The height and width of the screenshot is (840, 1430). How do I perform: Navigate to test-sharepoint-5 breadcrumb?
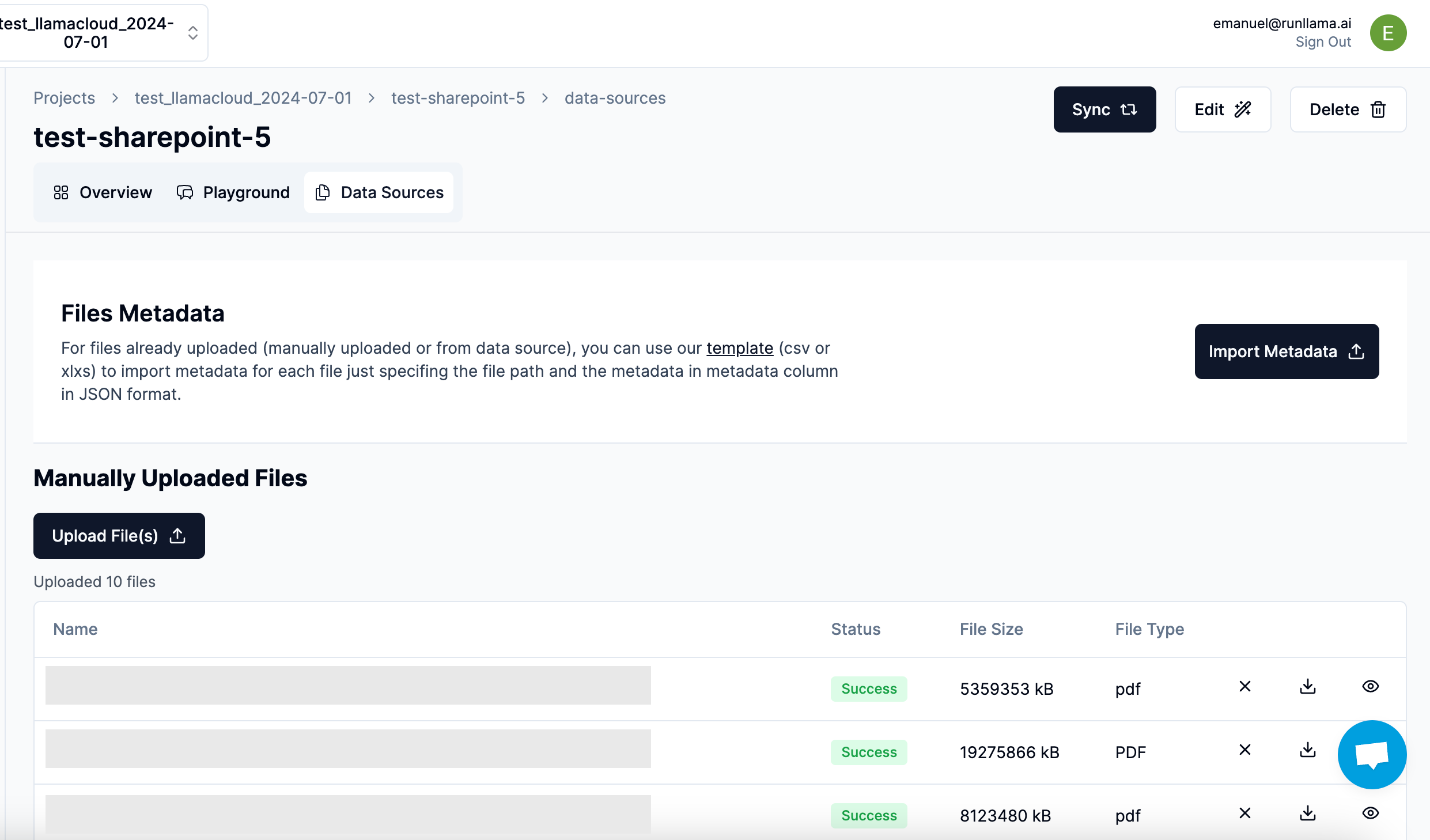pyautogui.click(x=457, y=98)
